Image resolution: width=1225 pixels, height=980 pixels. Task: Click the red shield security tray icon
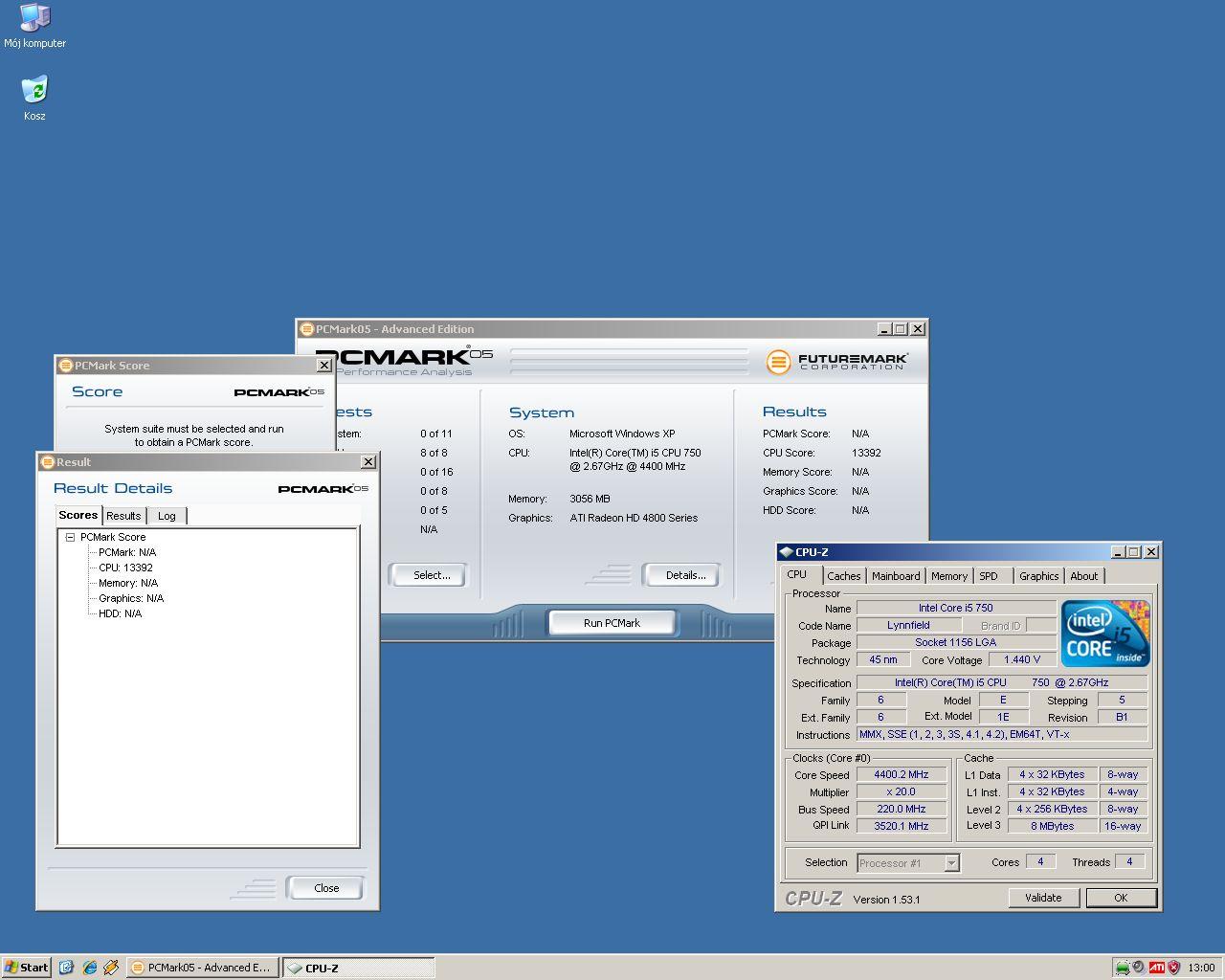1174,968
